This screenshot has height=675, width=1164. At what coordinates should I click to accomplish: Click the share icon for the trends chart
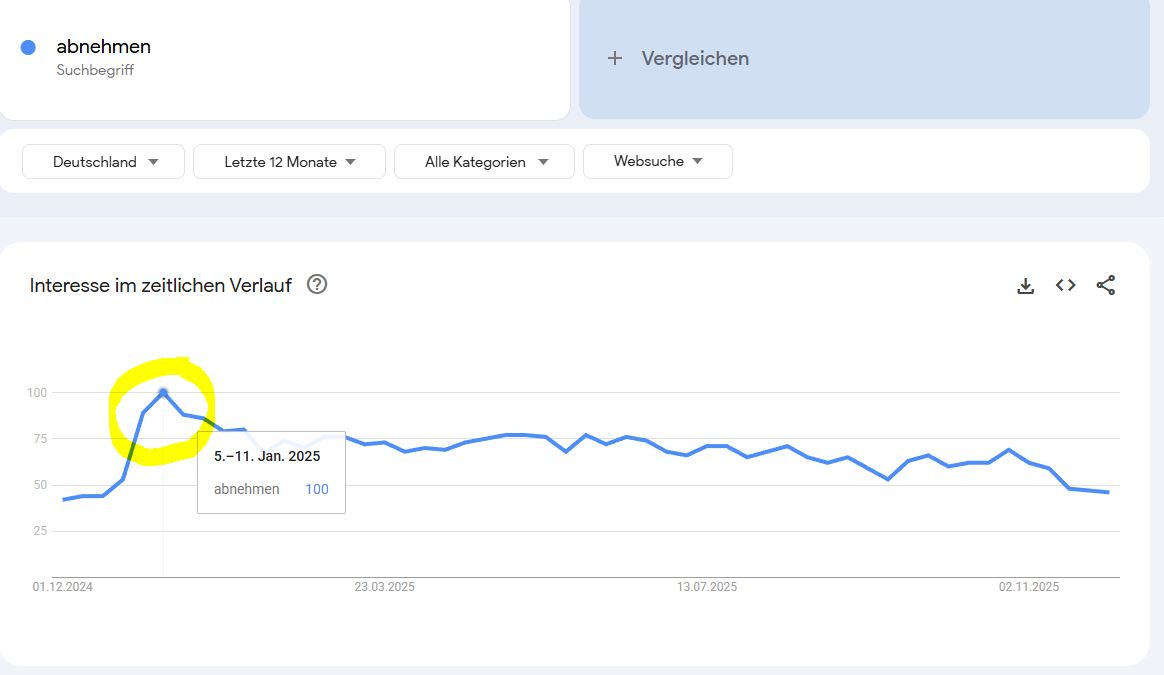point(1106,285)
